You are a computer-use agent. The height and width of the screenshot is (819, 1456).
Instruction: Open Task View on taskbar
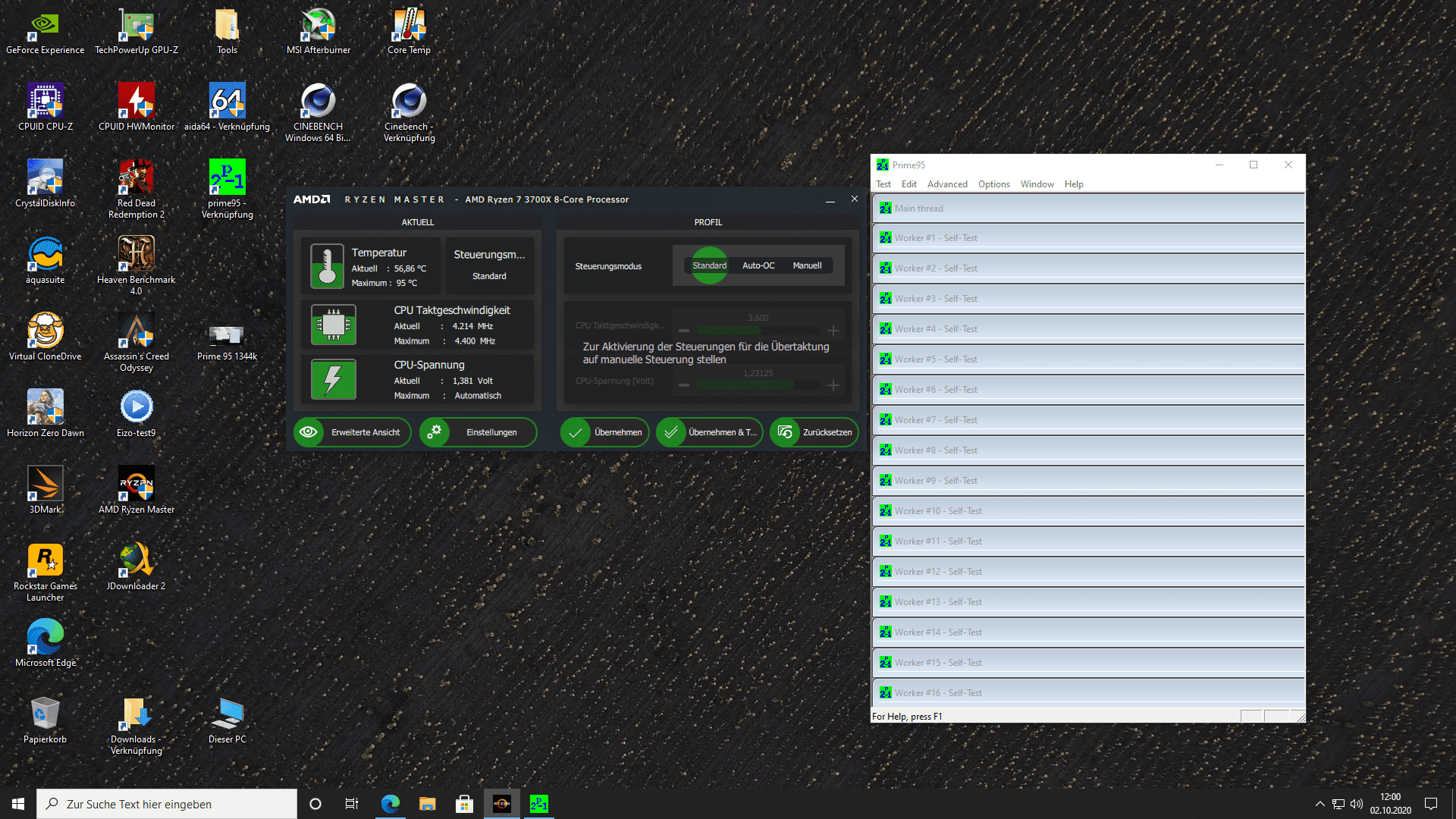pyautogui.click(x=352, y=804)
